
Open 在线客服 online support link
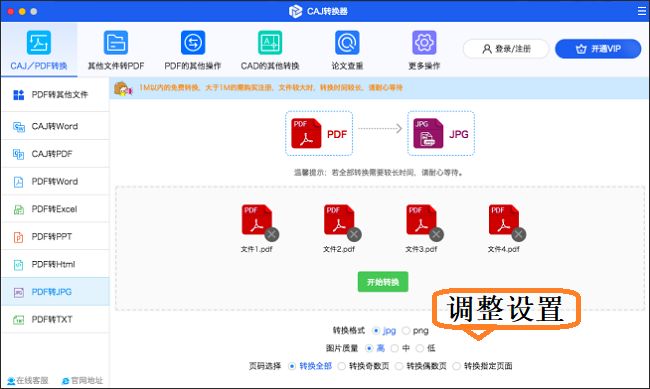[28, 381]
